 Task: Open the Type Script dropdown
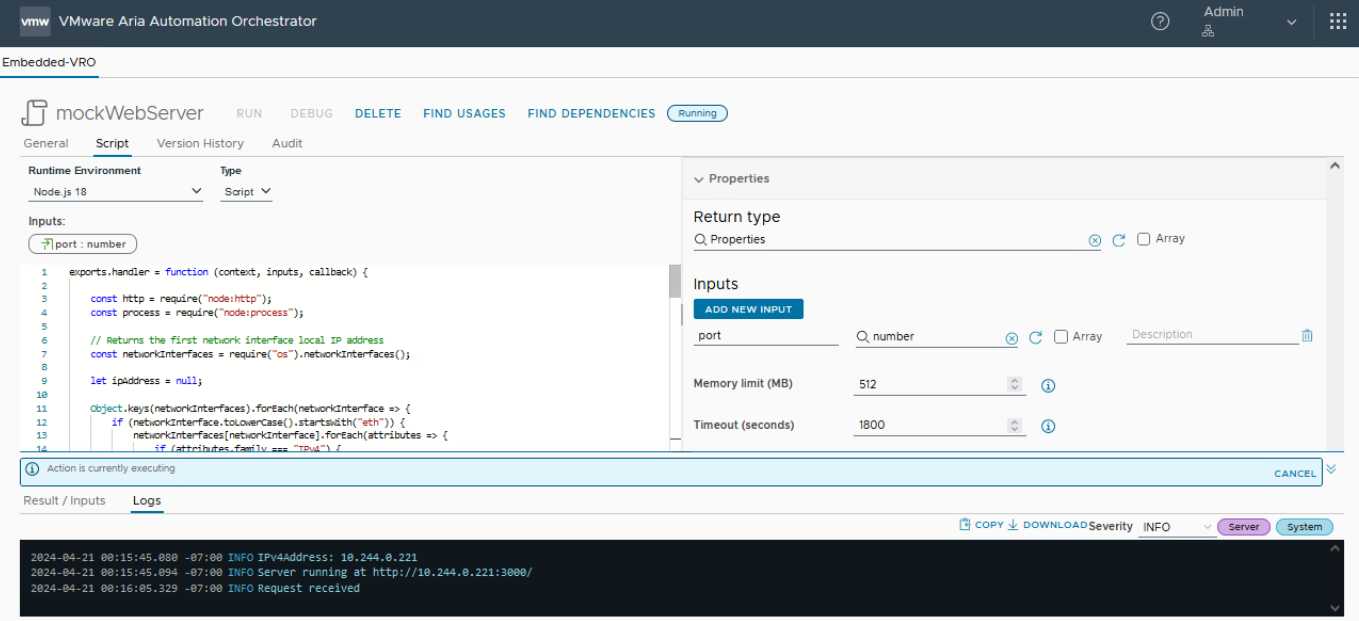click(246, 192)
